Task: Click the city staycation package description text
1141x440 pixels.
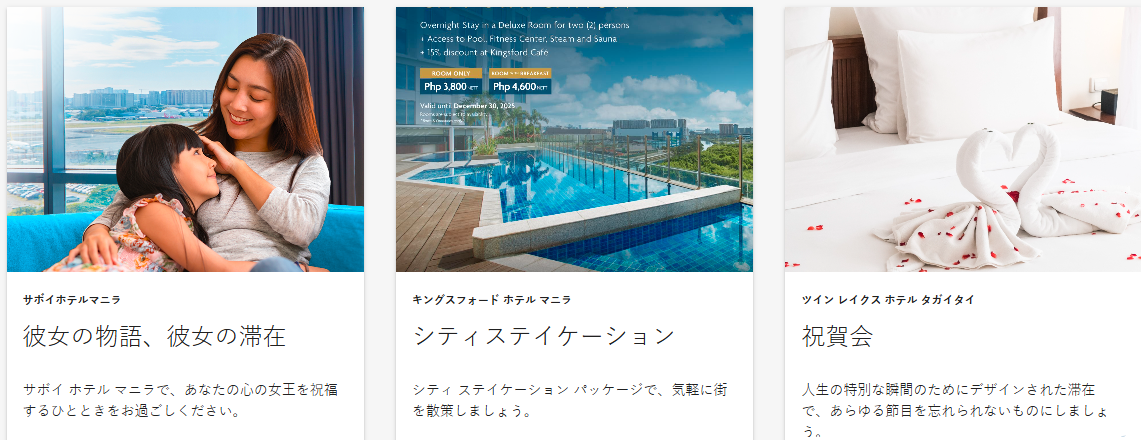Action: click(x=569, y=400)
